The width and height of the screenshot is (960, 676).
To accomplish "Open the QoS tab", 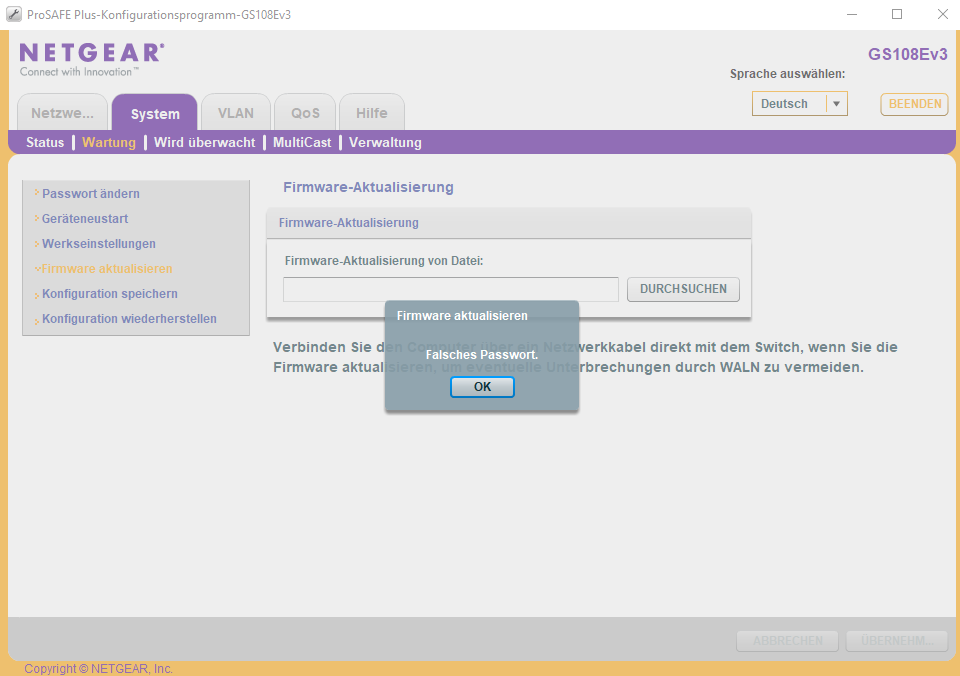I will [x=305, y=113].
